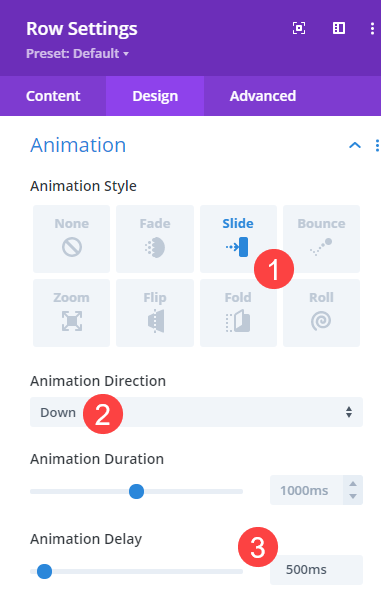Choose the Zoom animation style
This screenshot has height=596, width=381.
tap(71, 313)
